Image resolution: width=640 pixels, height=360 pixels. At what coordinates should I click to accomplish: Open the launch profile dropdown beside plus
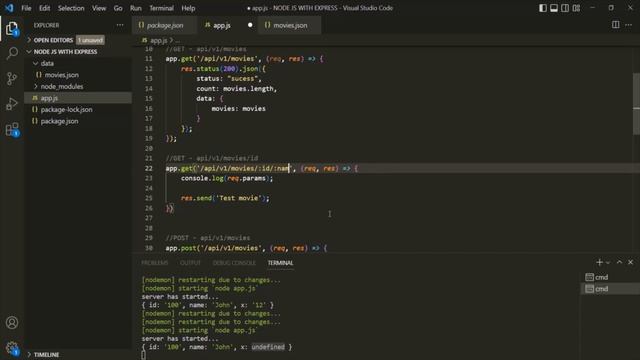[608, 262]
